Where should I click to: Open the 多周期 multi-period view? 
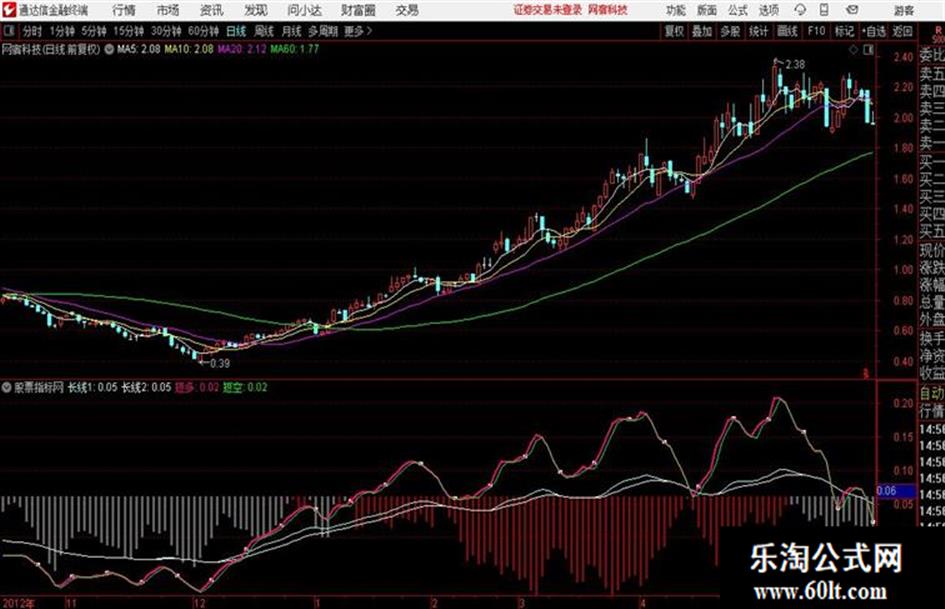point(323,31)
